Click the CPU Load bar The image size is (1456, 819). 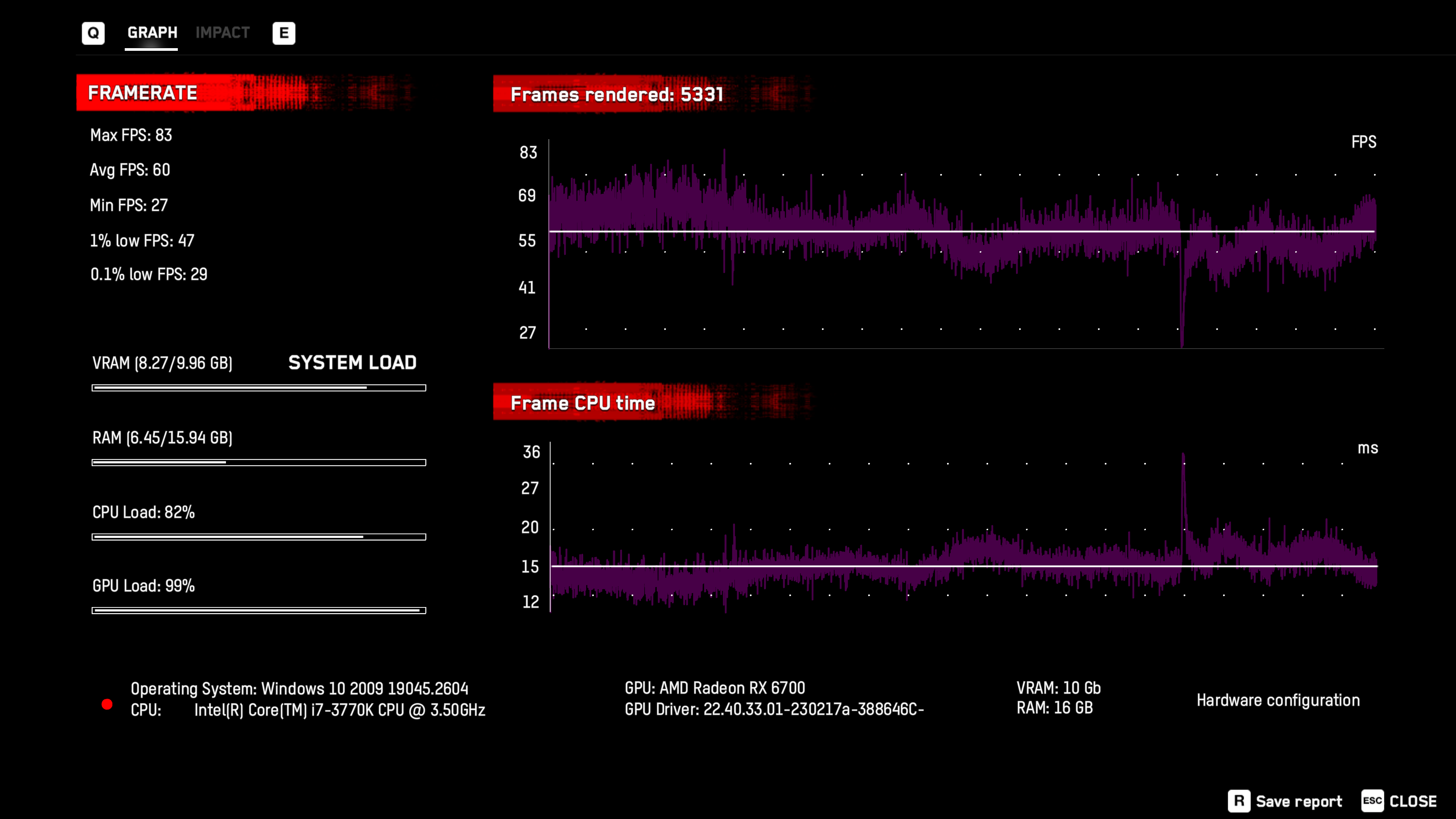click(259, 537)
